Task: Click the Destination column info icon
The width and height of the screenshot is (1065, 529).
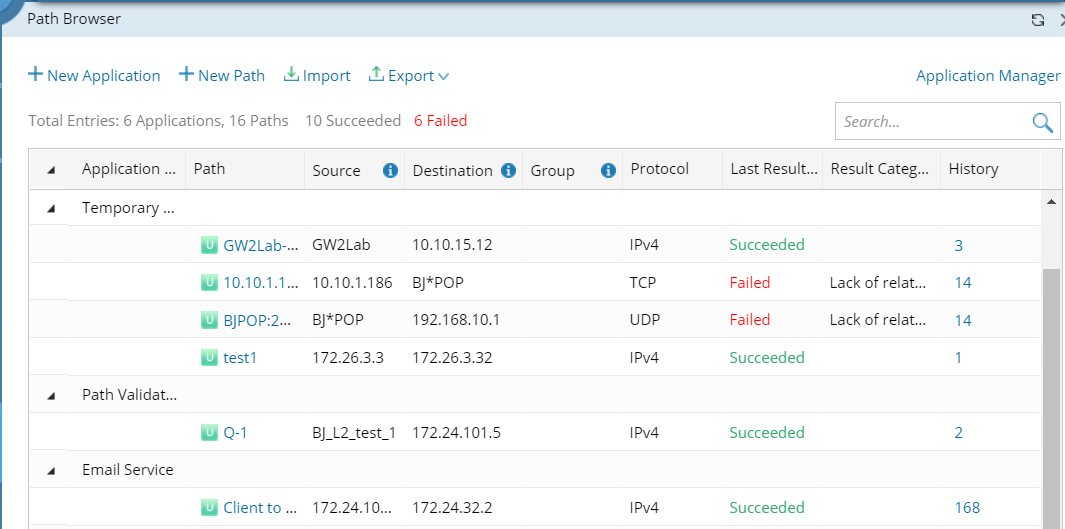Action: tap(508, 171)
